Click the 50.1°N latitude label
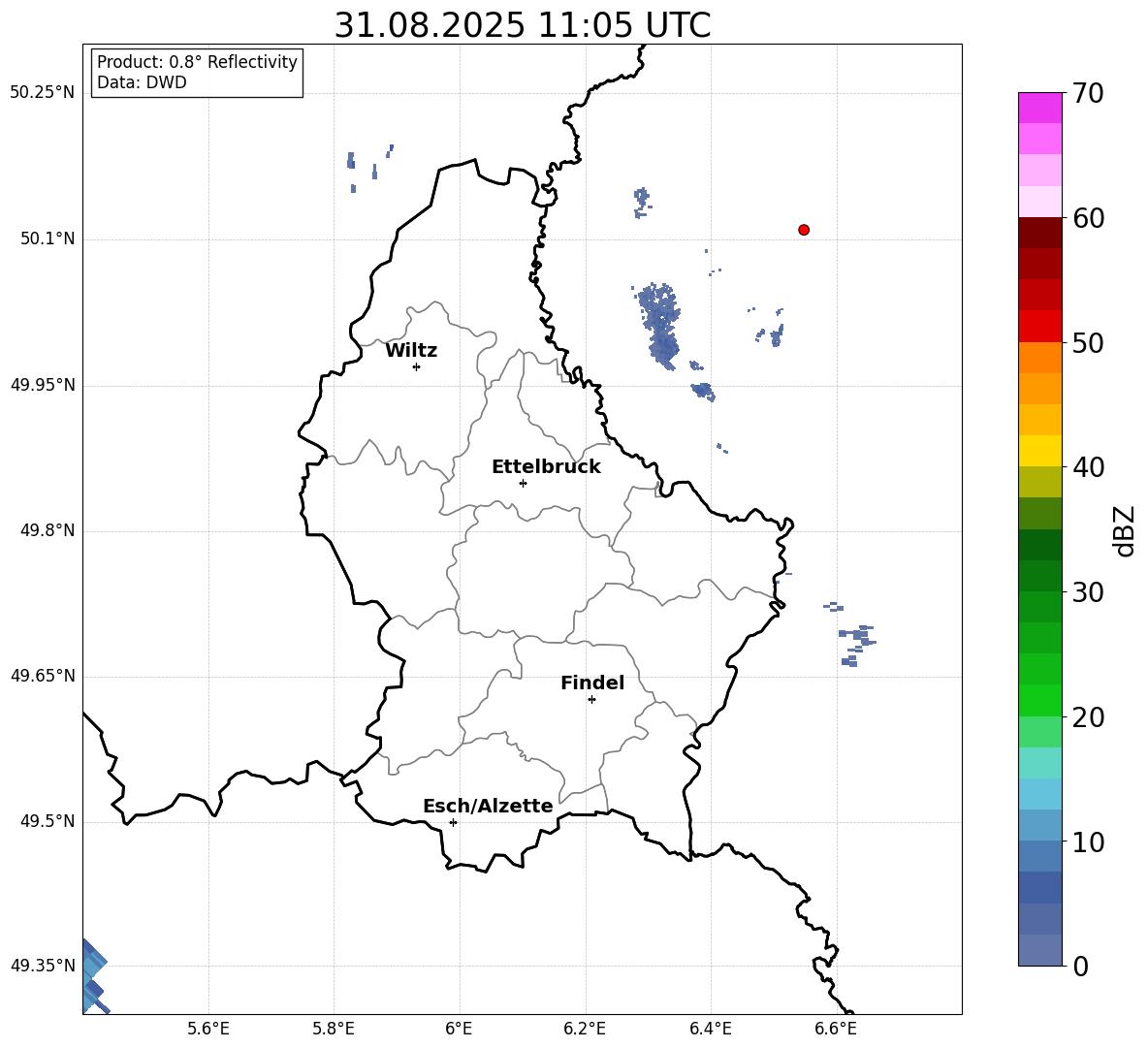Screen dimensions: 1148x1048 click(48, 239)
